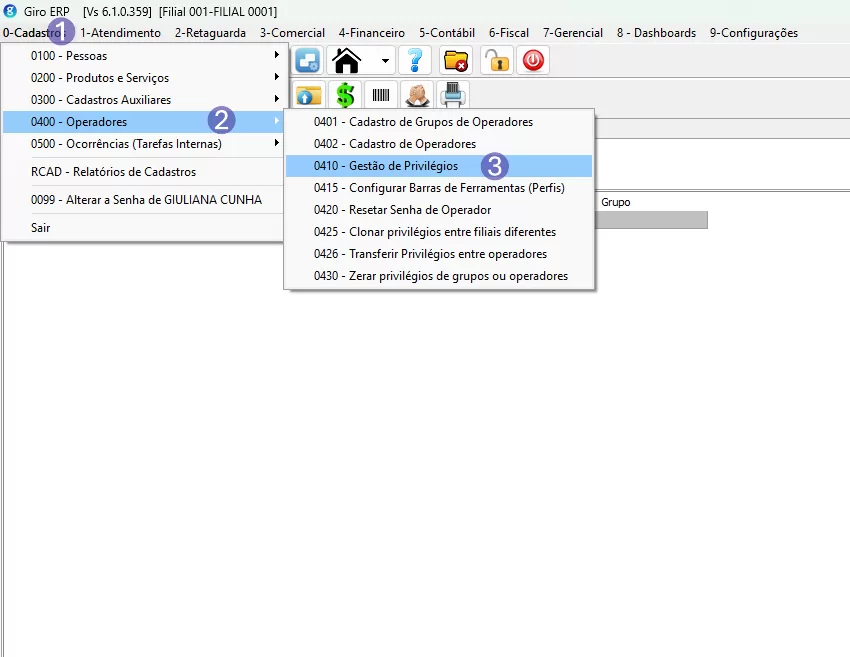Click the green dollar sign icon

(345, 96)
